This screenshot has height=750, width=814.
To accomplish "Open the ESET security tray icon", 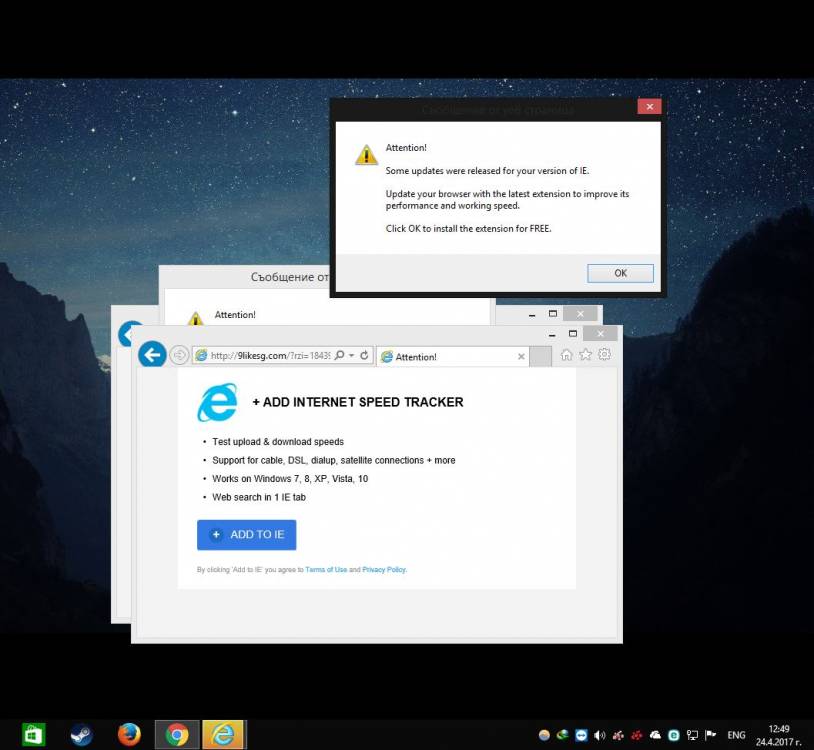I will tap(674, 735).
